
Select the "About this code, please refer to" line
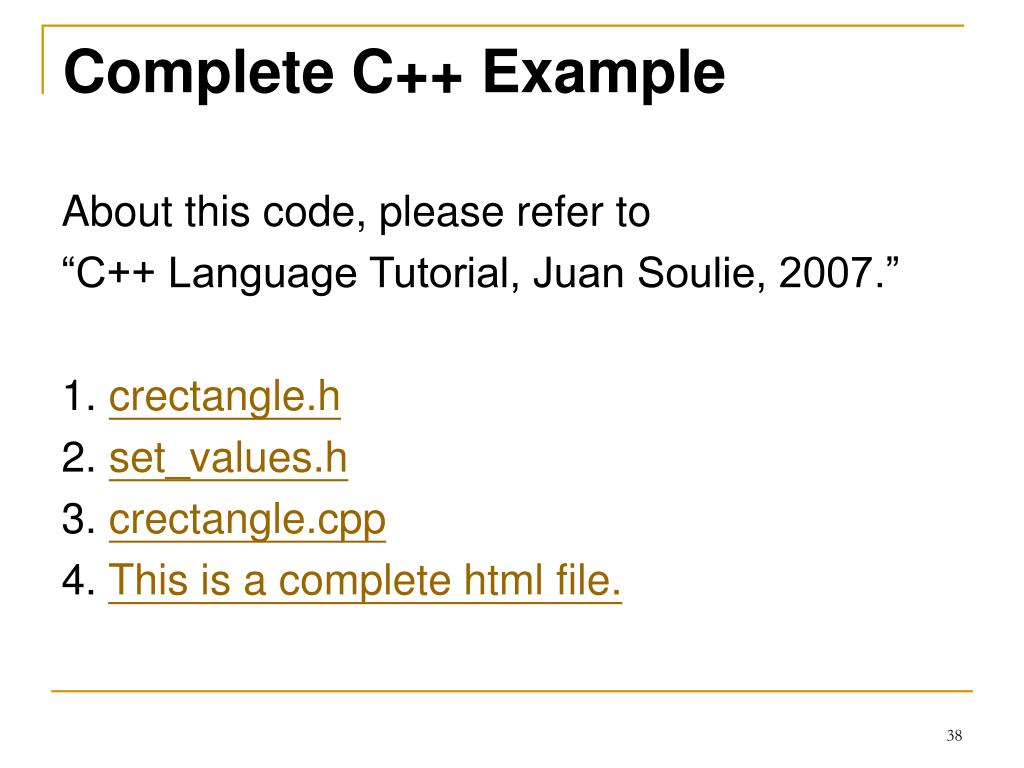tap(357, 212)
